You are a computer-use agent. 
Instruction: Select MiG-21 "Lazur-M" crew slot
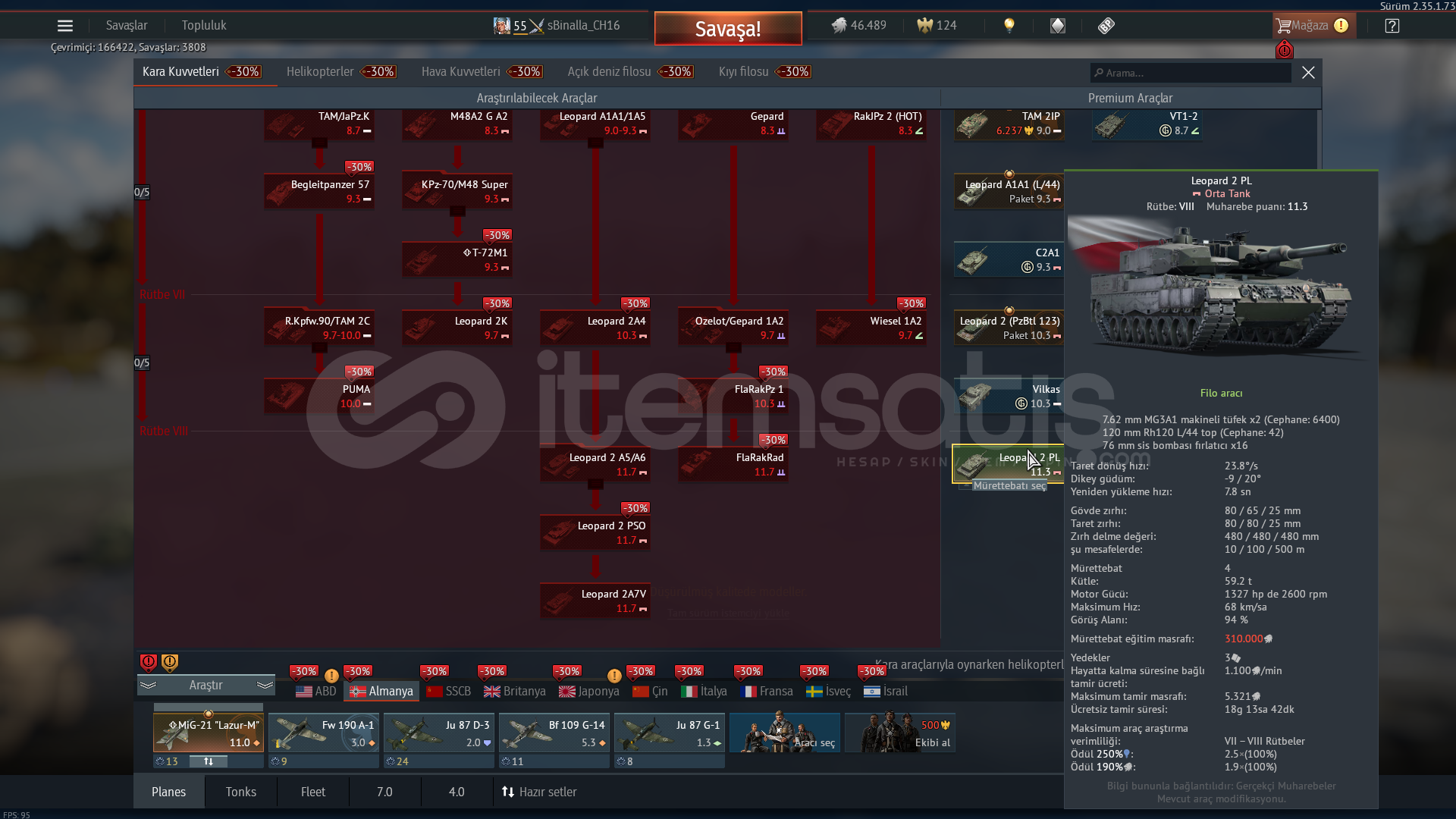(209, 733)
